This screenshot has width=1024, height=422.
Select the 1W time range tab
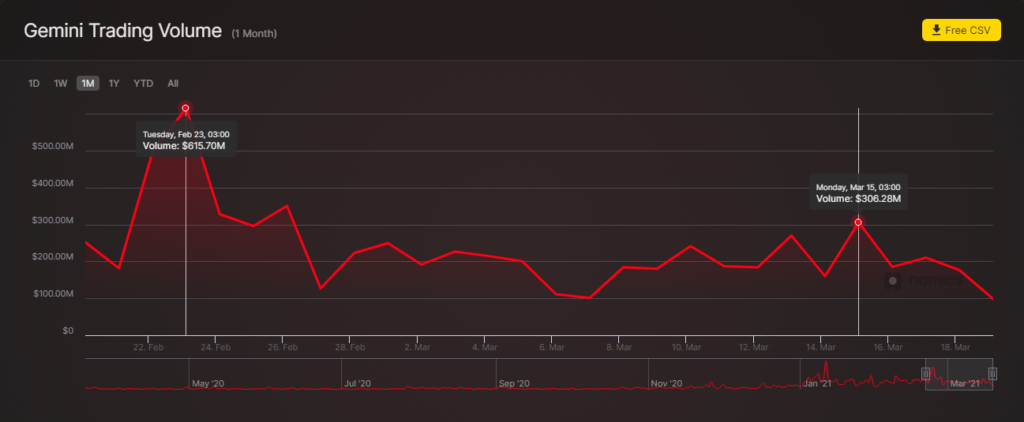pos(61,84)
